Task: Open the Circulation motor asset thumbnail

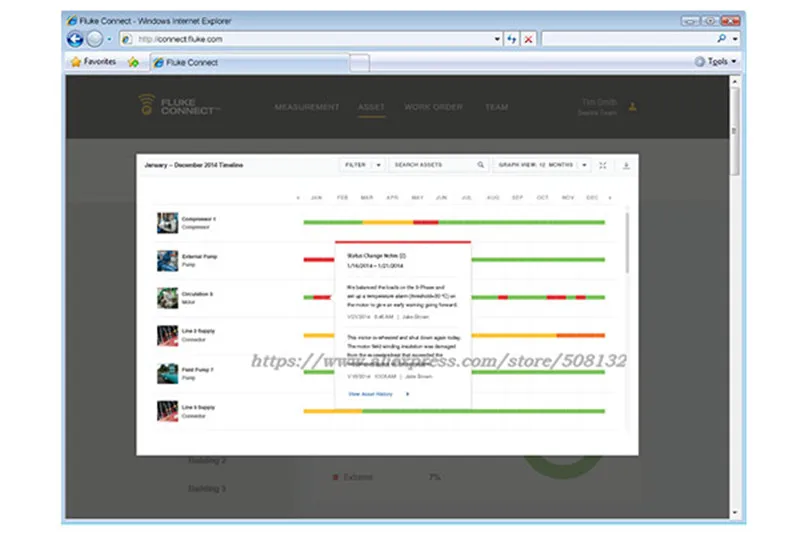Action: [167, 298]
